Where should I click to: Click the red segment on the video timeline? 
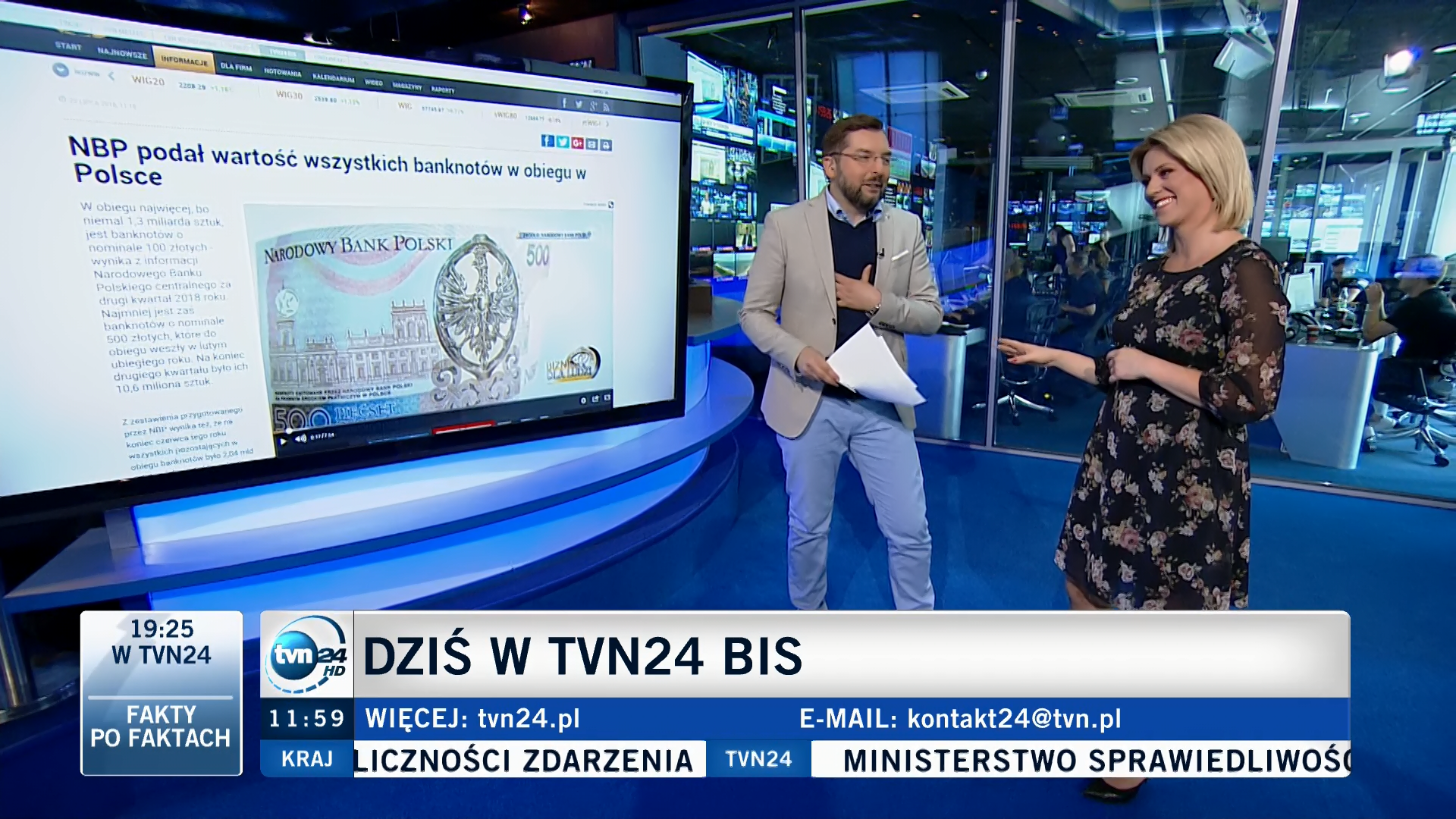[463, 427]
